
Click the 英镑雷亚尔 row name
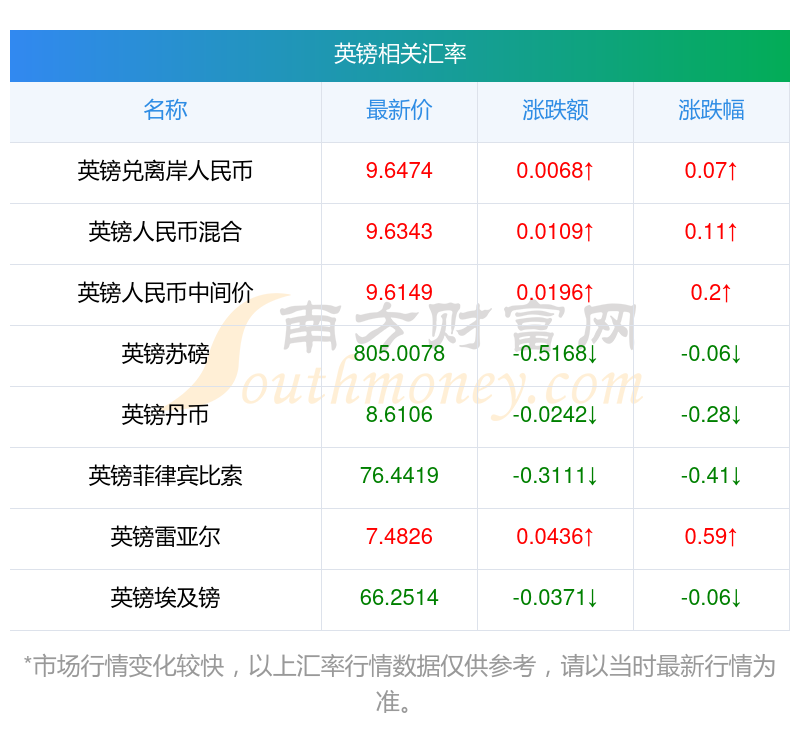pos(165,537)
